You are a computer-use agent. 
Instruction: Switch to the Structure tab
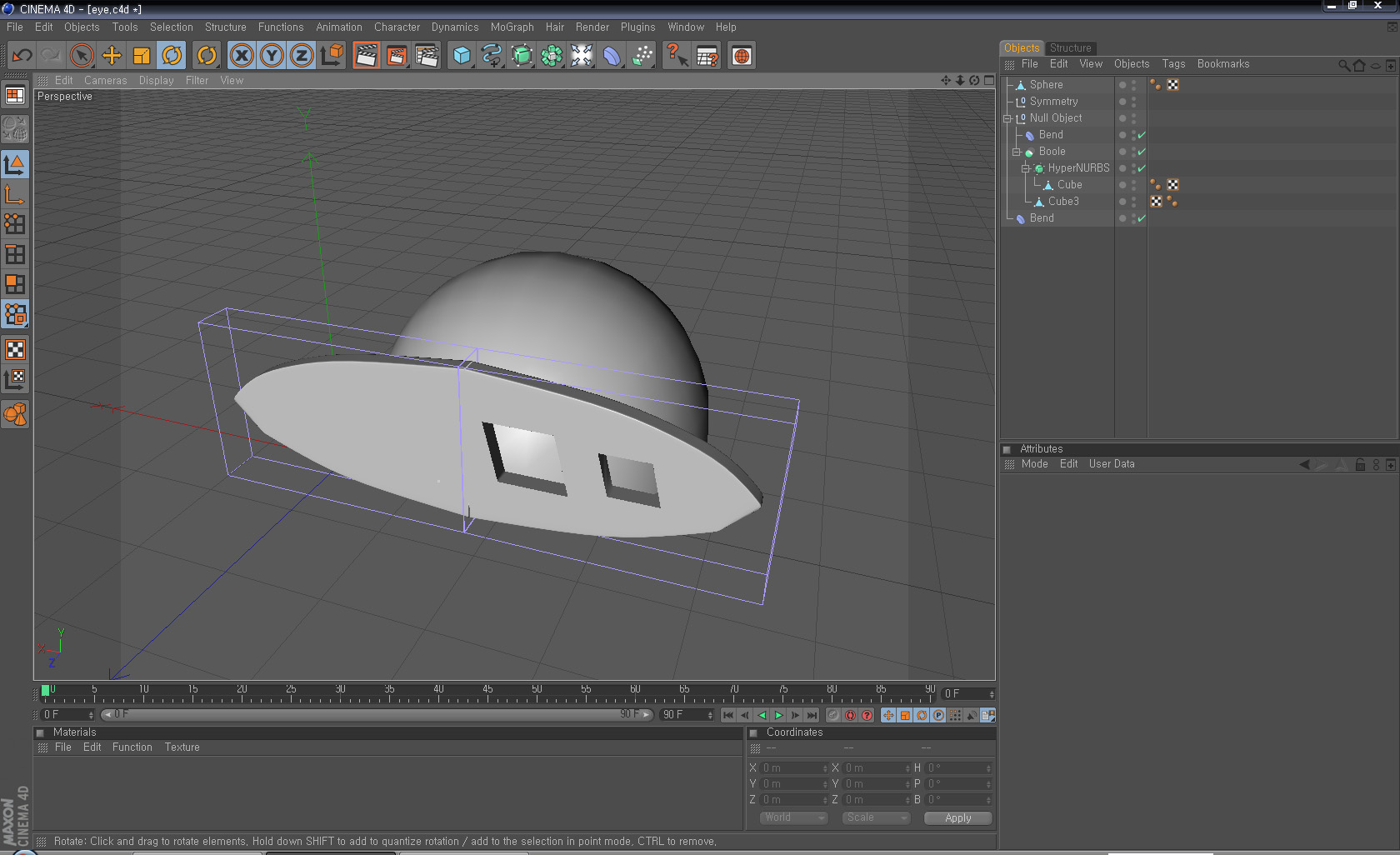[1070, 48]
